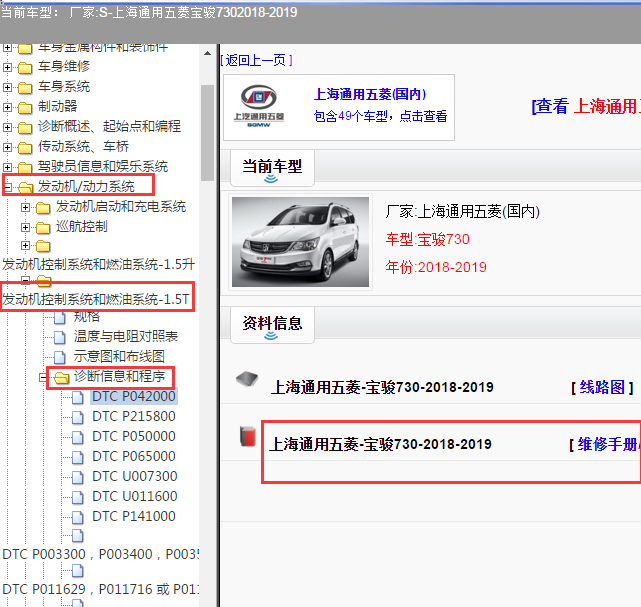Open DTC P011629, P011716 entry
Image resolution: width=641 pixels, height=607 pixels.
[x=101, y=589]
